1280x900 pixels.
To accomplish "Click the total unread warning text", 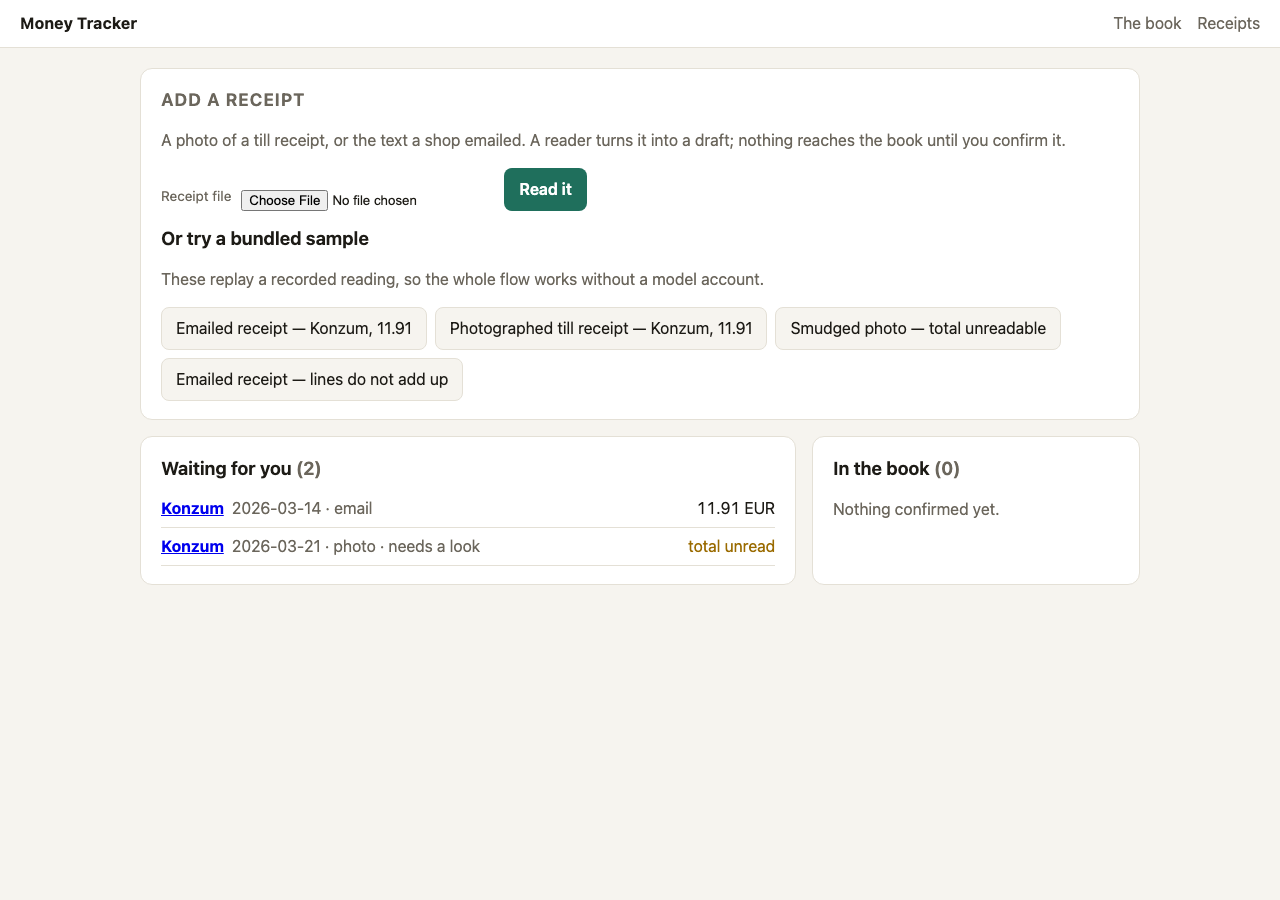I will coord(731,546).
